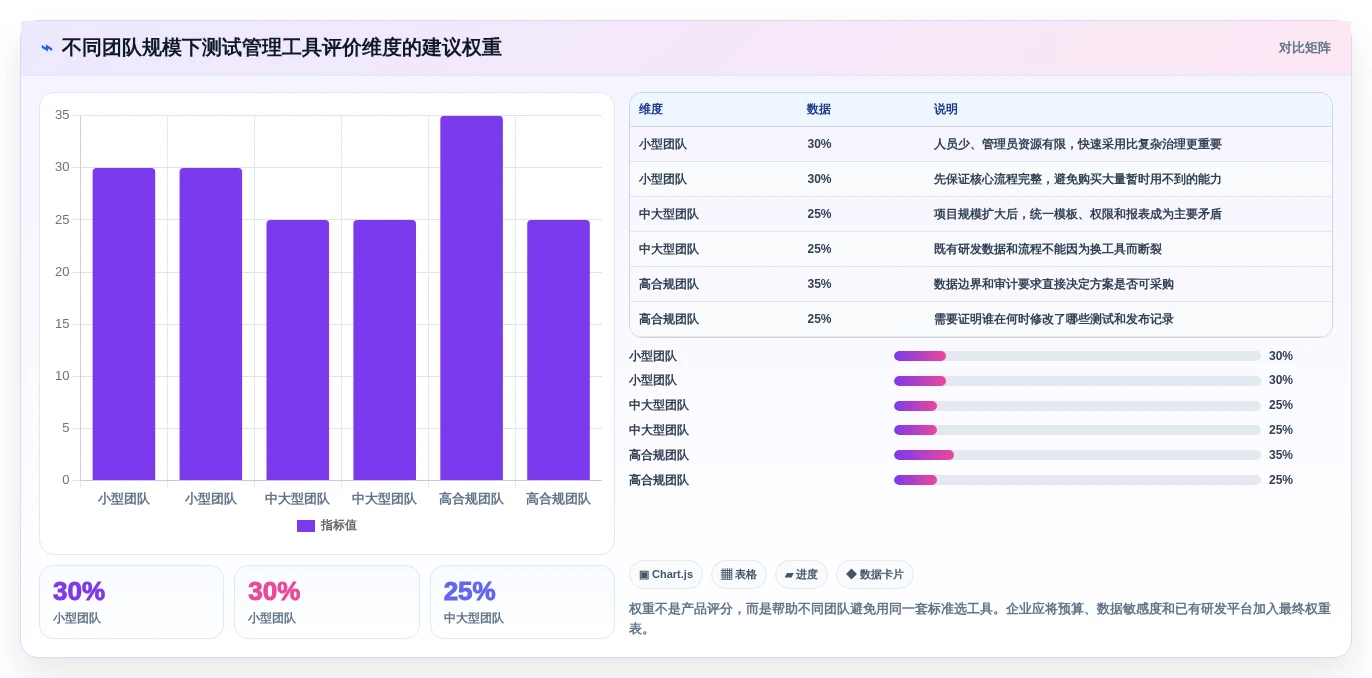This screenshot has height=678, width=1372.
Task: Select the 进度 chip
Action: (801, 575)
